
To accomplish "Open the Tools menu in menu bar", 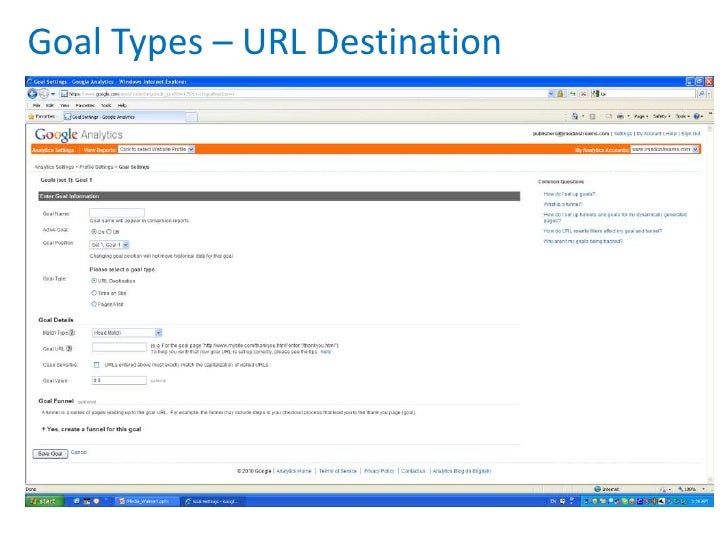I will click(x=106, y=105).
